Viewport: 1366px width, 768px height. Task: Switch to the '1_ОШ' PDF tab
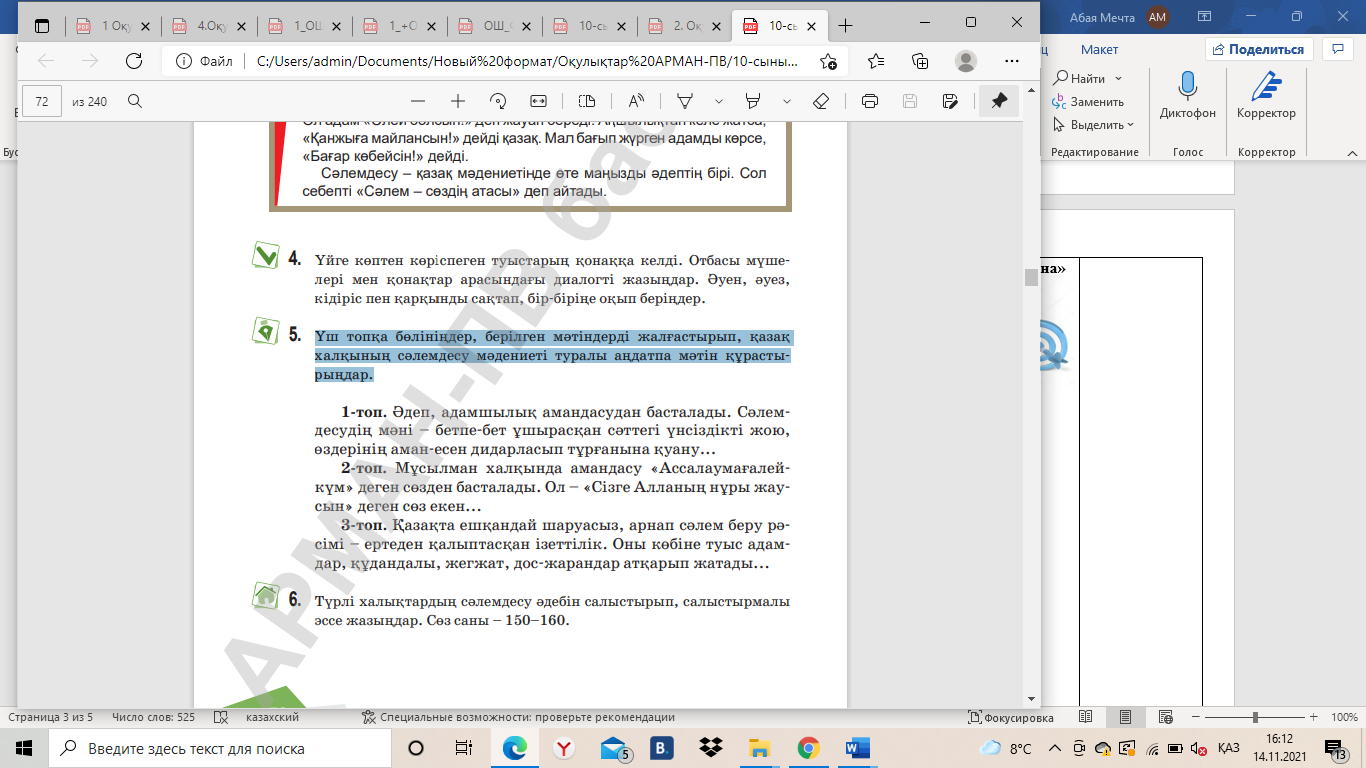tap(302, 24)
